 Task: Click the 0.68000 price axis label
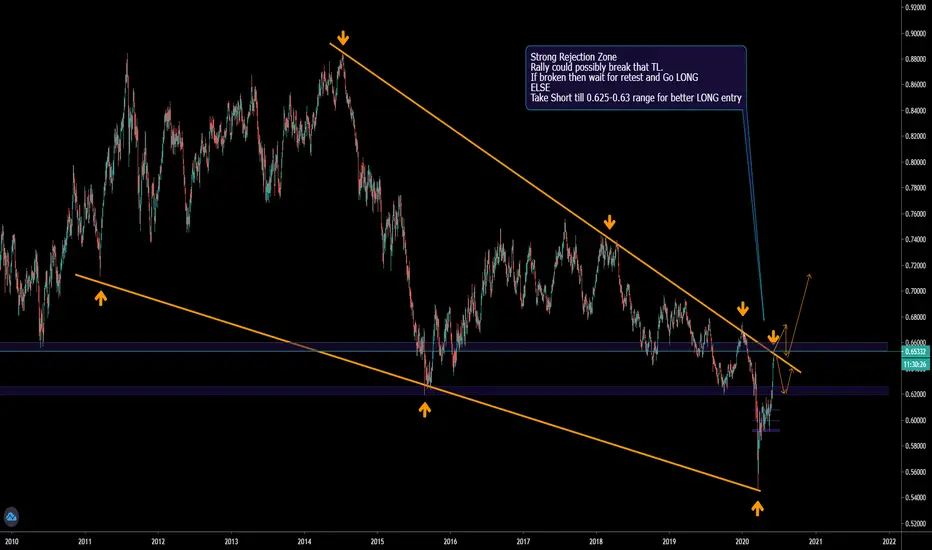coord(916,317)
